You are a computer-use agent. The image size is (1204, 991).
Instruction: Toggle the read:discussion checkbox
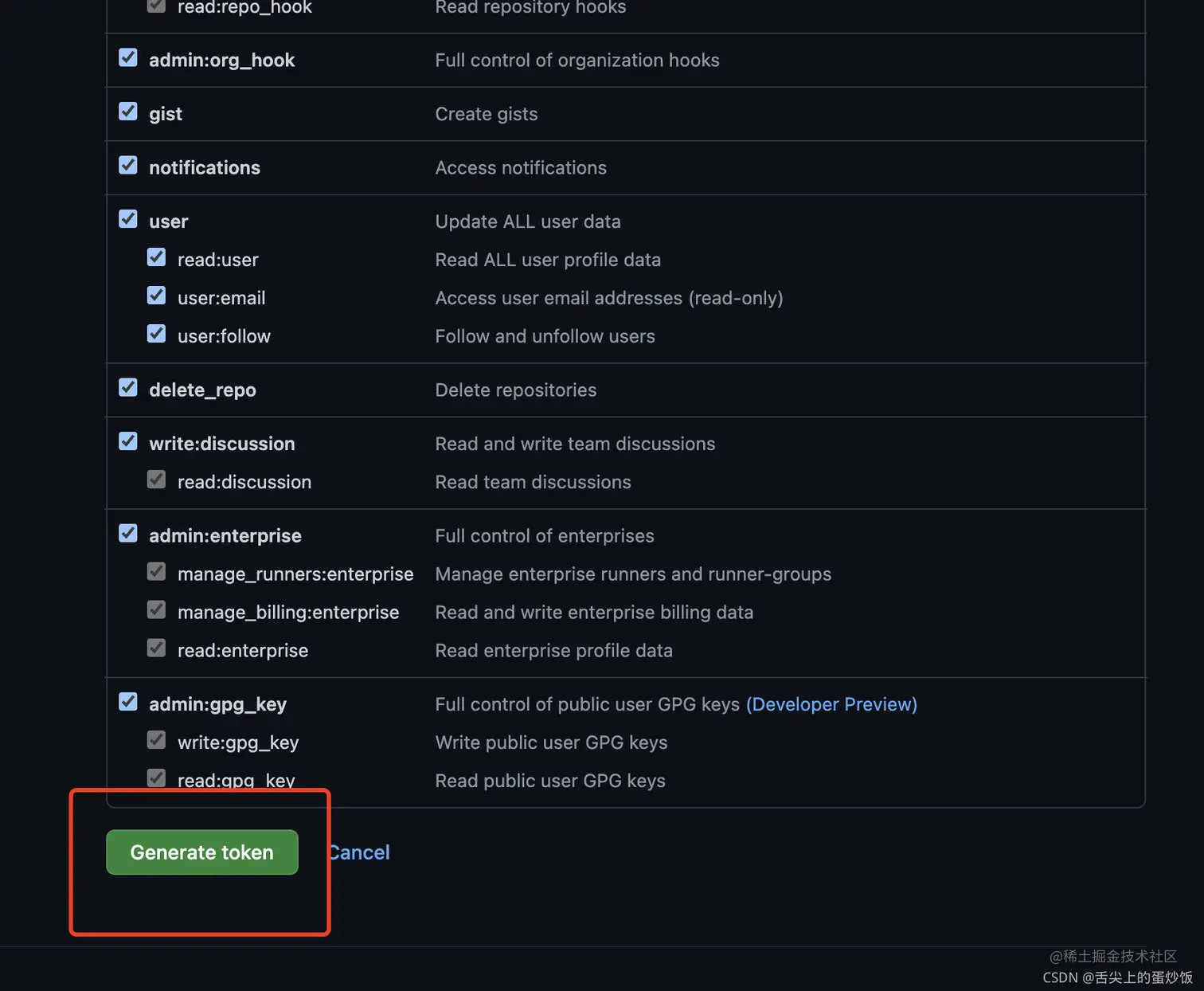[157, 480]
